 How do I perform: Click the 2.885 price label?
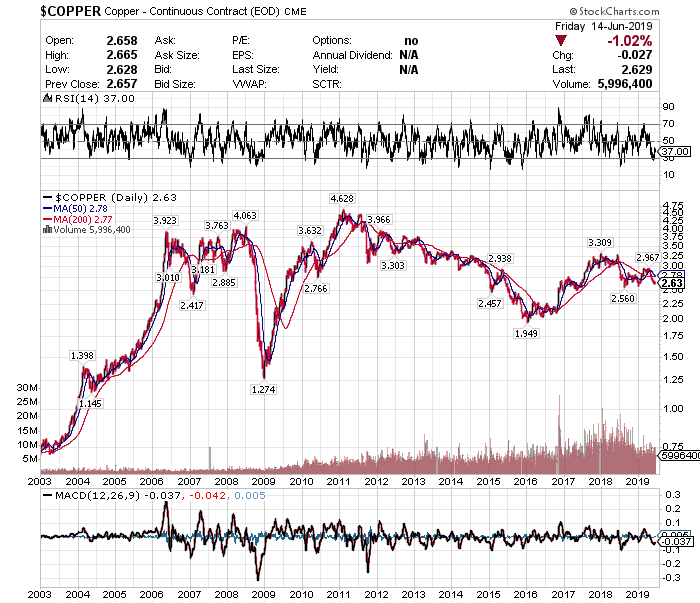224,283
